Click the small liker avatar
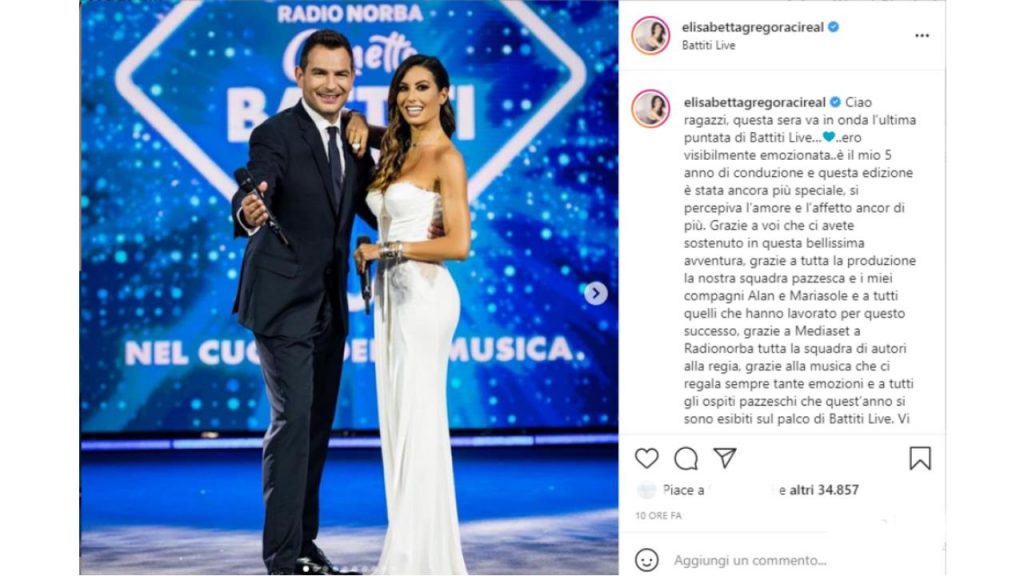 pos(647,490)
